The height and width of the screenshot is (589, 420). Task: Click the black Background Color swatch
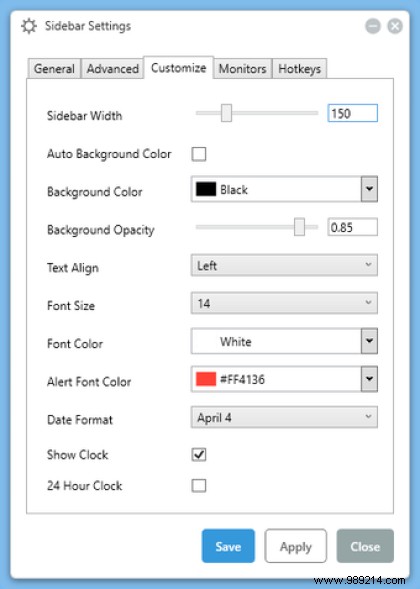point(206,189)
